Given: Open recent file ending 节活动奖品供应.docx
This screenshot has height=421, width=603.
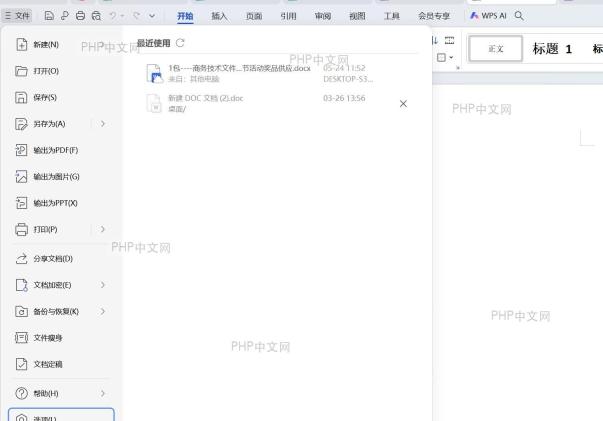Looking at the screenshot, I should [x=277, y=73].
